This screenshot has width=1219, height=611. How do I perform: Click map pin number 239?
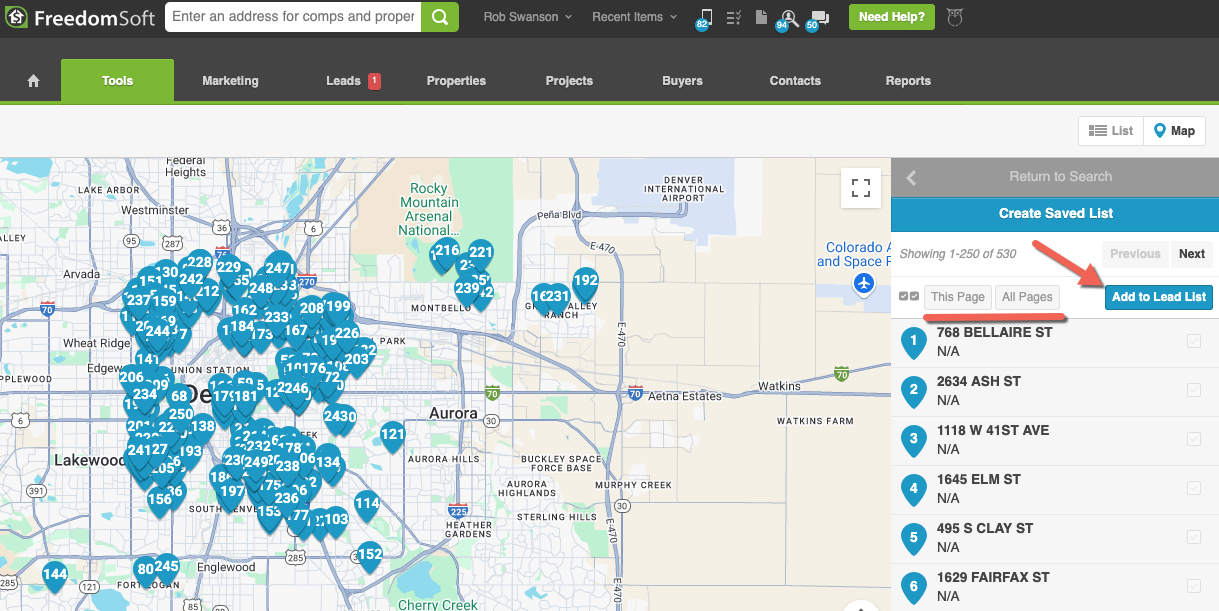click(x=467, y=290)
